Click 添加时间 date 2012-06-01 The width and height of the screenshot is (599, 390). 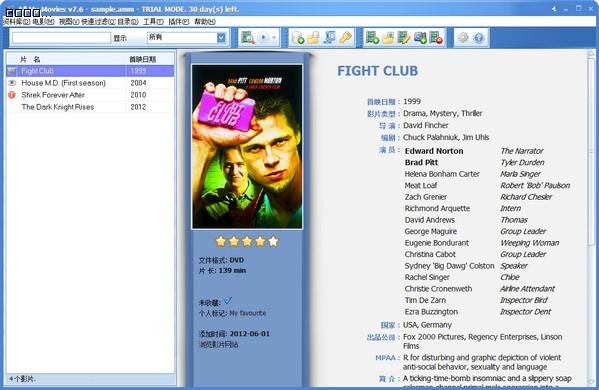coord(250,334)
